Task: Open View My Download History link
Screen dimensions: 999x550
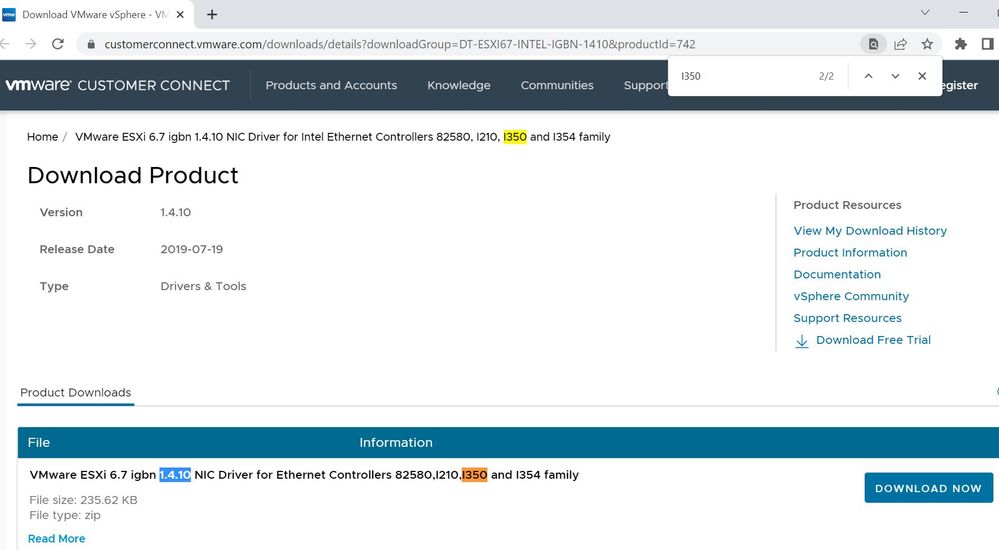Action: pos(870,231)
